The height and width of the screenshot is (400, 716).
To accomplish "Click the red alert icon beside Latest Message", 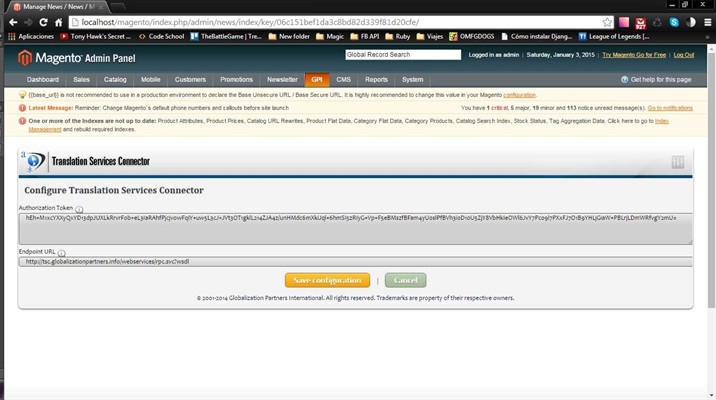I will 22,108.
